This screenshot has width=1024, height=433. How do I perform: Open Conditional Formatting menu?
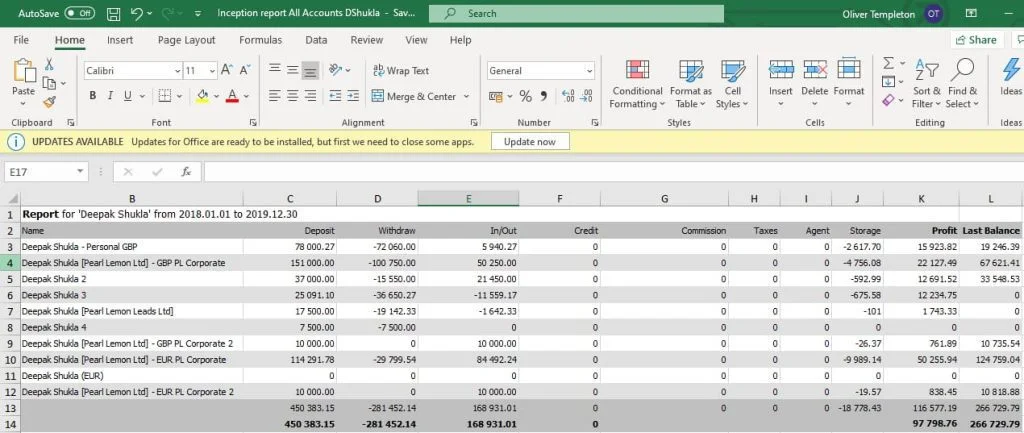(637, 84)
